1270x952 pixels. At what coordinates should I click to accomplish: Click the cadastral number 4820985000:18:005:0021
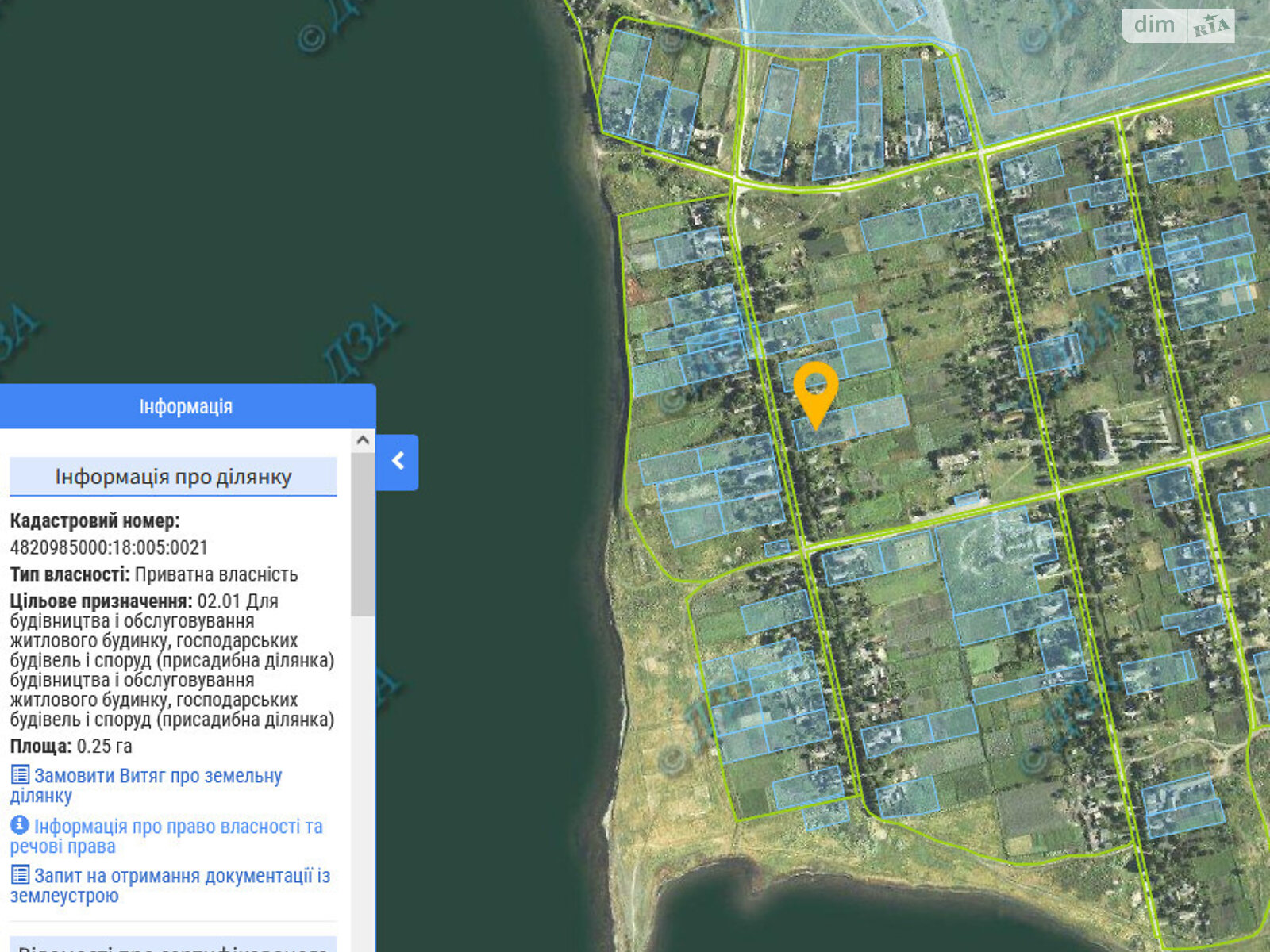pyautogui.click(x=109, y=547)
